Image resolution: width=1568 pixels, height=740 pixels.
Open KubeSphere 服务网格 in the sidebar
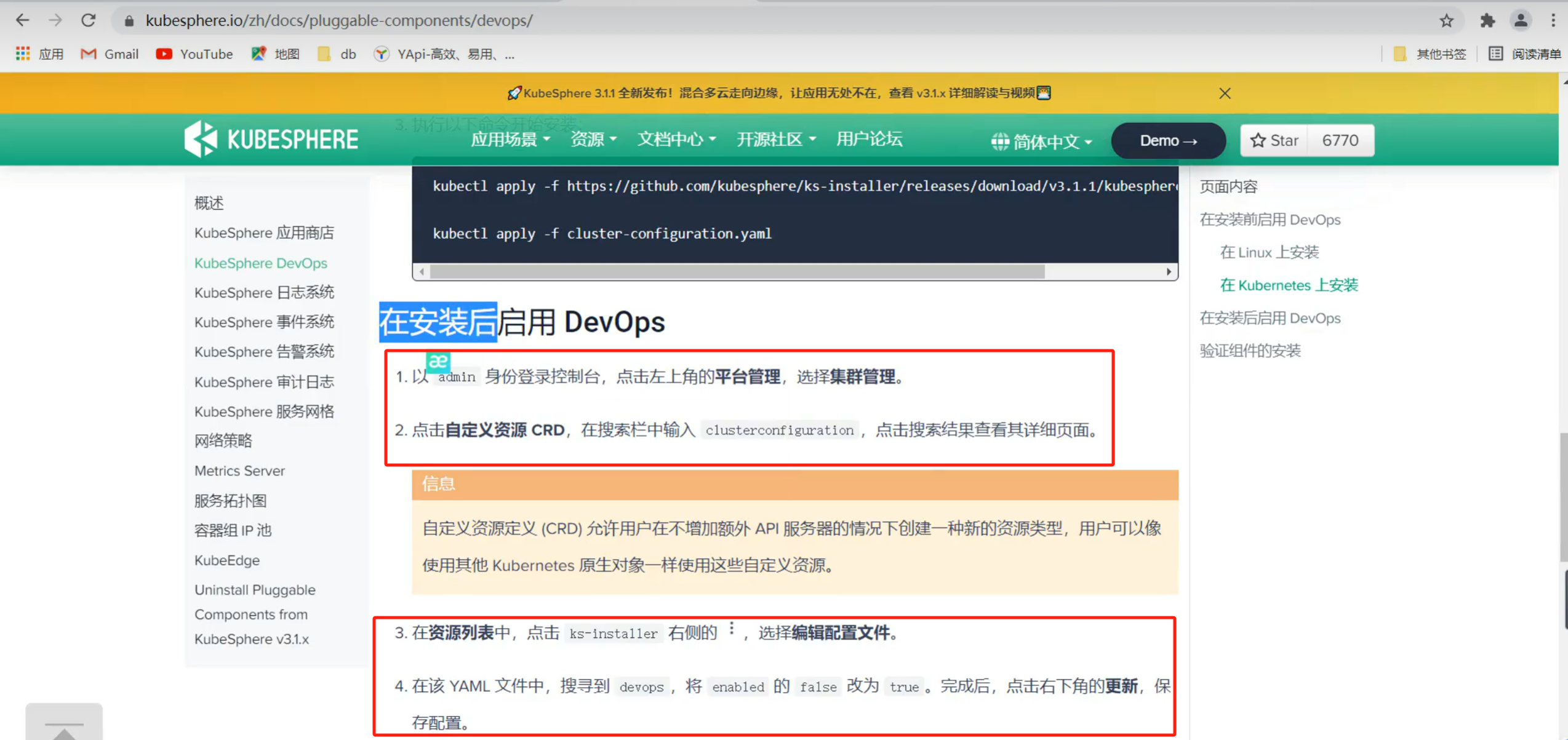264,411
